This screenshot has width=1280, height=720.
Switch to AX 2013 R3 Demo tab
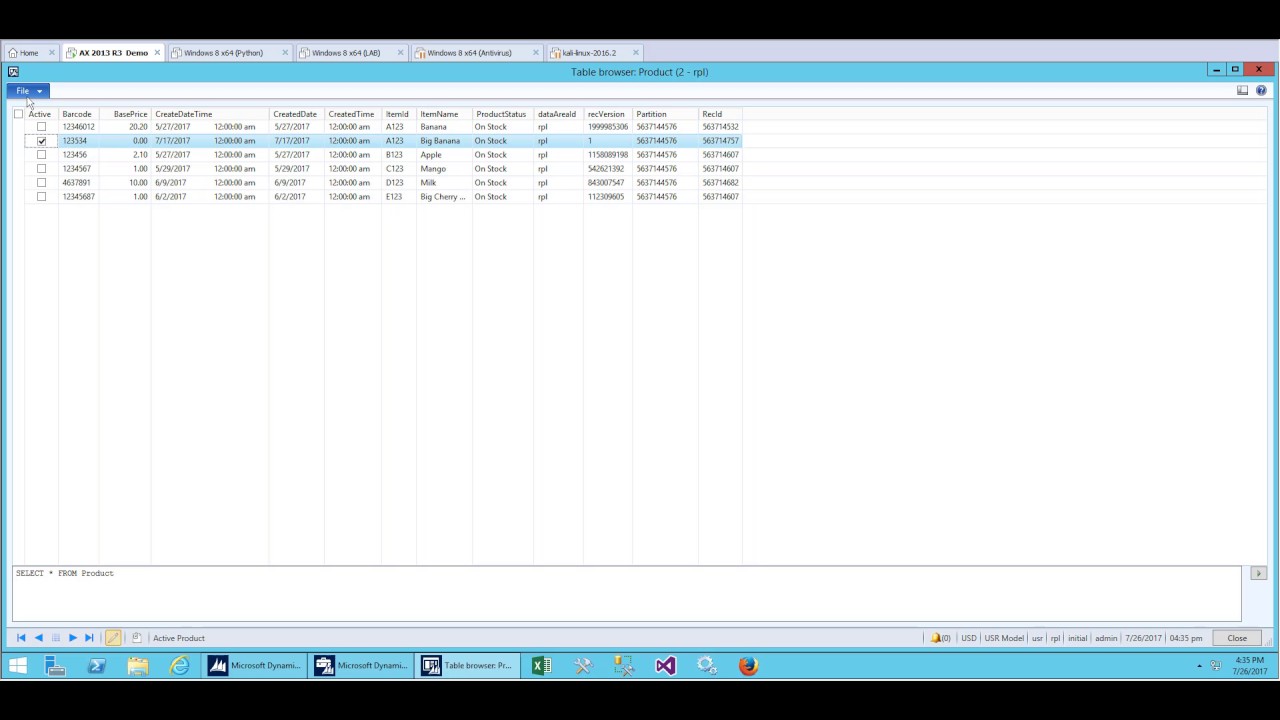pyautogui.click(x=113, y=53)
